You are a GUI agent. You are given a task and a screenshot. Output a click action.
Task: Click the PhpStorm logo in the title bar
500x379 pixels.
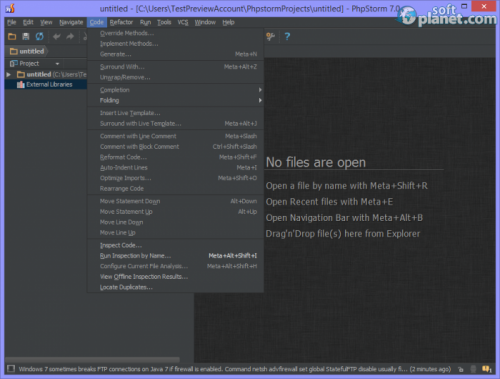(x=10, y=8)
